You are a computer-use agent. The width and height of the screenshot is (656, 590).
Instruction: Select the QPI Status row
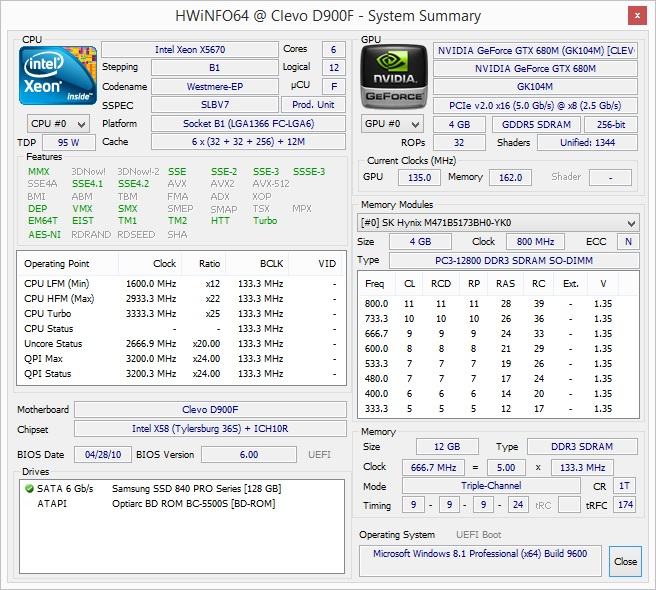(x=181, y=374)
